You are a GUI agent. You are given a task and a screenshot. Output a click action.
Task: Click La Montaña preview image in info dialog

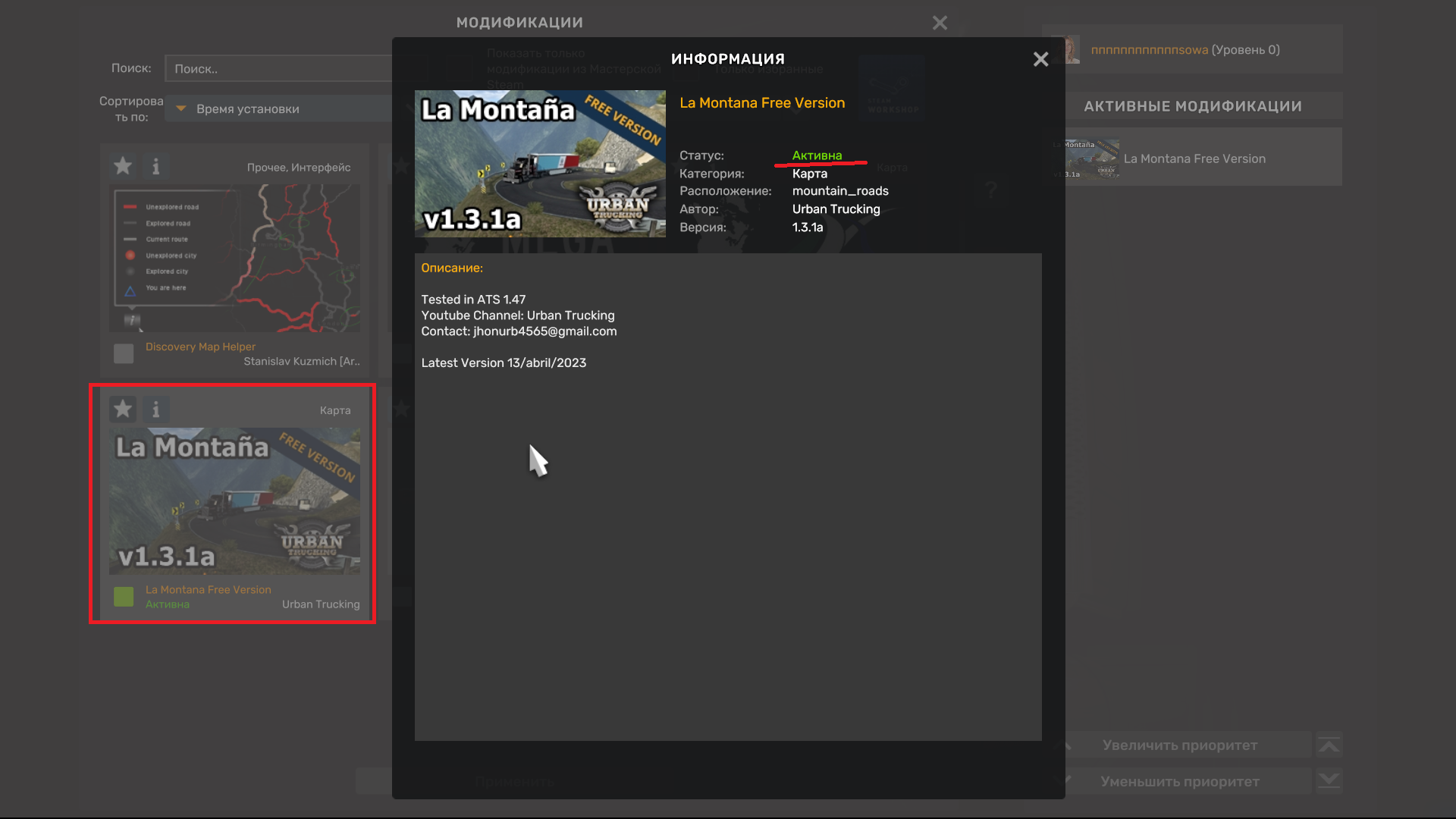click(540, 164)
